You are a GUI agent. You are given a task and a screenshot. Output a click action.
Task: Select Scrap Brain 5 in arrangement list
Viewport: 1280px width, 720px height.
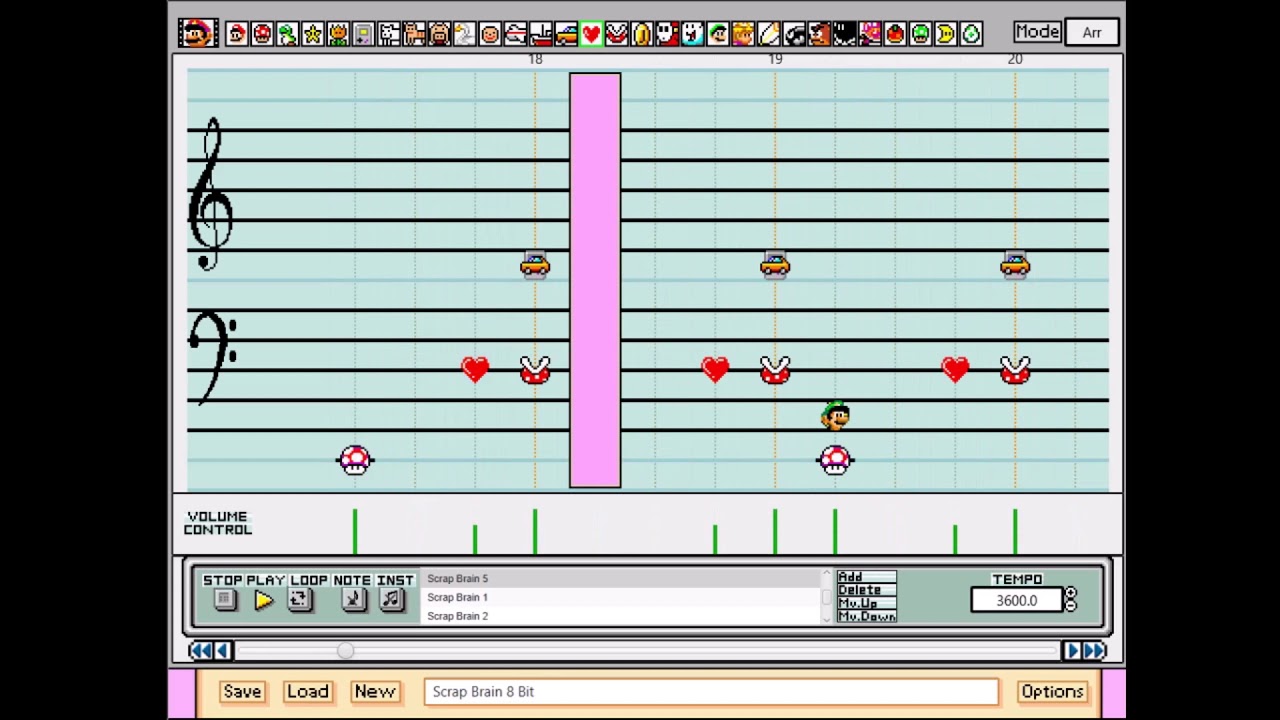[x=622, y=578]
